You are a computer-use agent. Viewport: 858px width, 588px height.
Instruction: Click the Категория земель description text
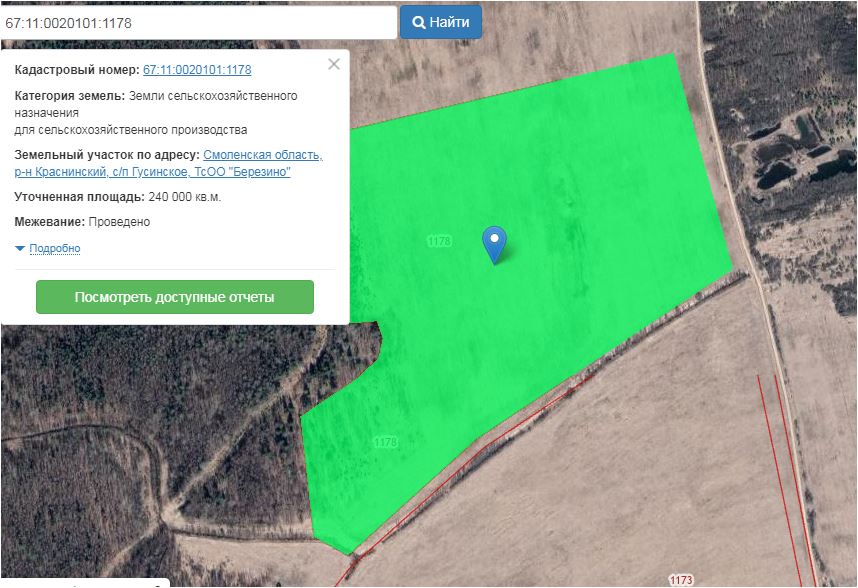pyautogui.click(x=156, y=113)
